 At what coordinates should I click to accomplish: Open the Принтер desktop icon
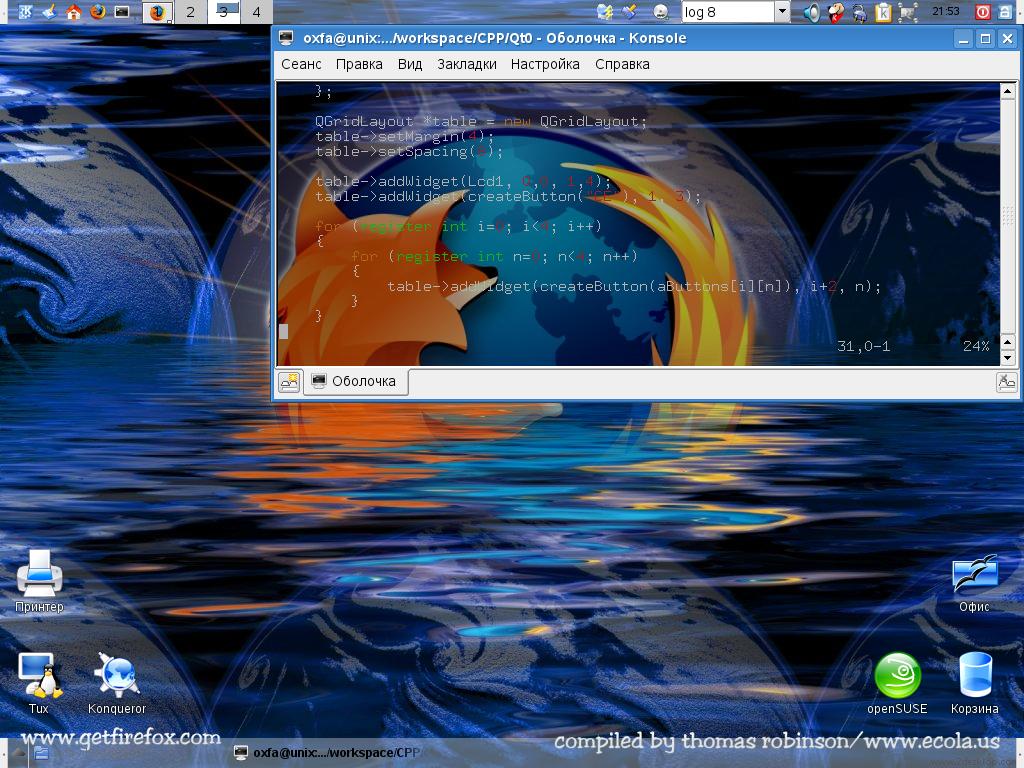(x=39, y=581)
